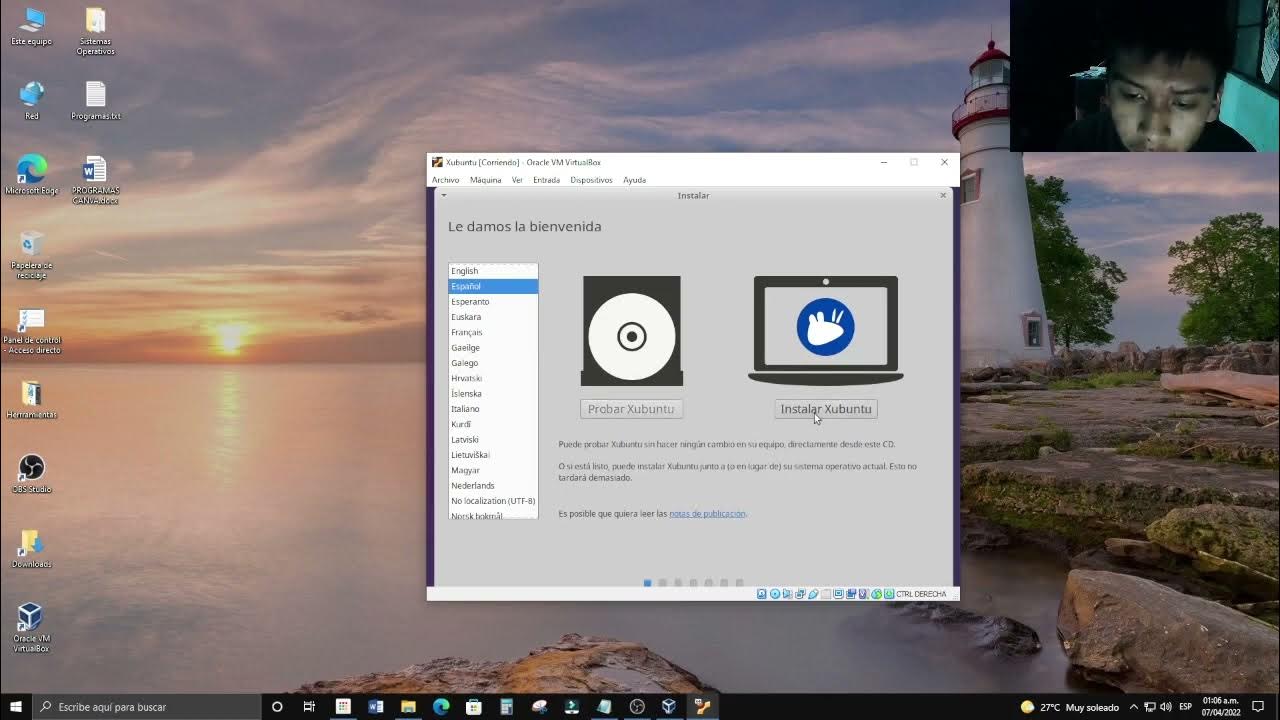Open VirtualBox hard disk activity indicator
The image size is (1280, 720).
[x=762, y=594]
